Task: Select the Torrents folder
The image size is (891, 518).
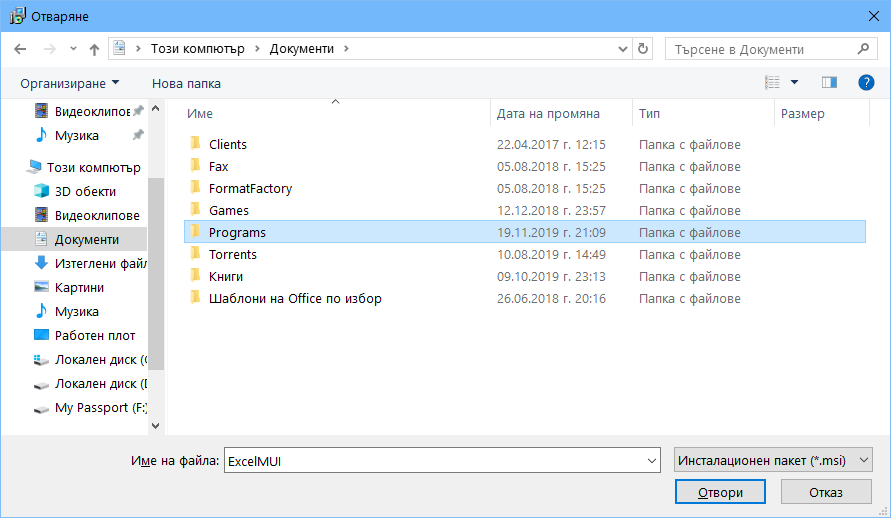Action: point(233,254)
